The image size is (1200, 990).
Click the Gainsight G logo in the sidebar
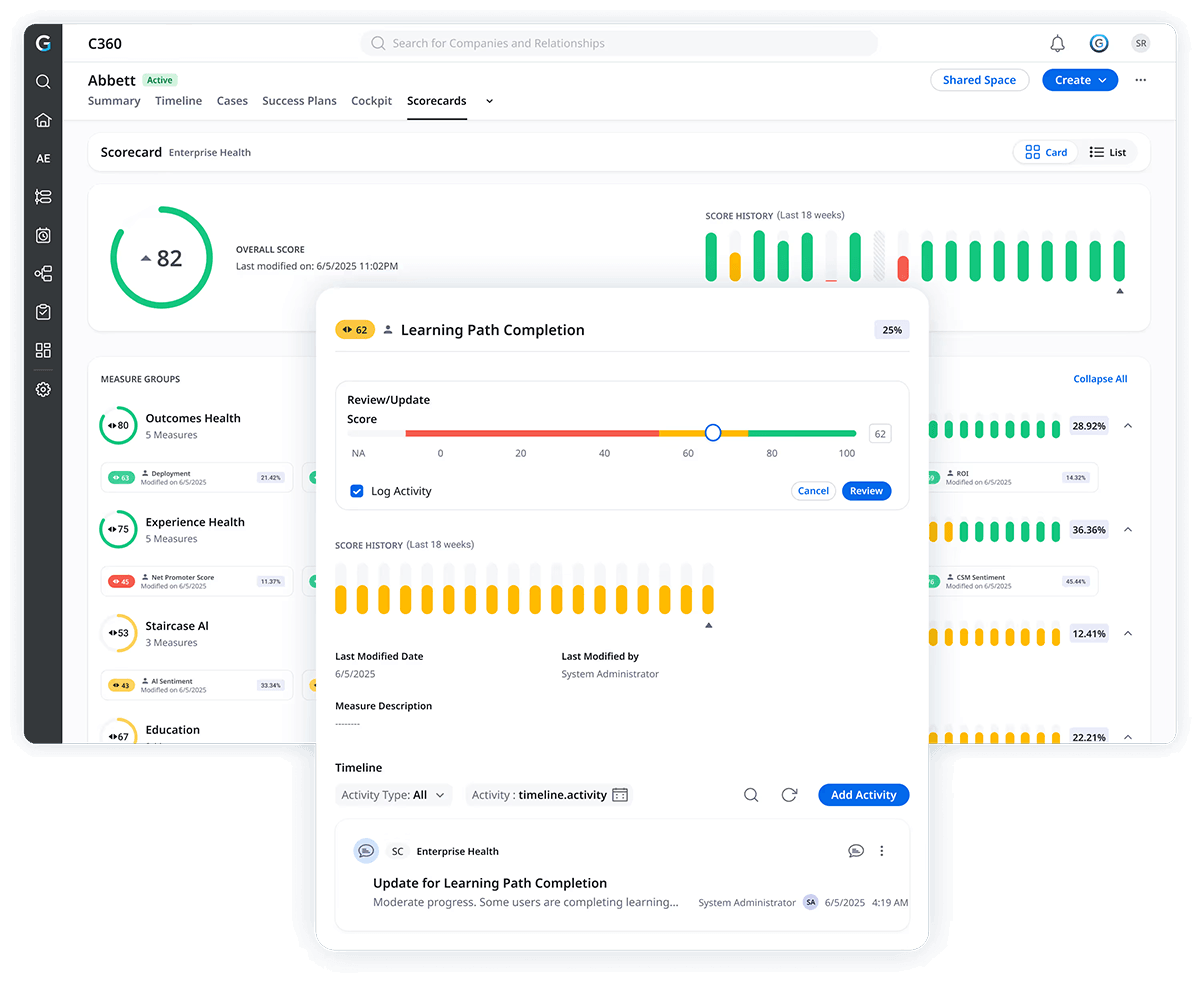(x=42, y=43)
